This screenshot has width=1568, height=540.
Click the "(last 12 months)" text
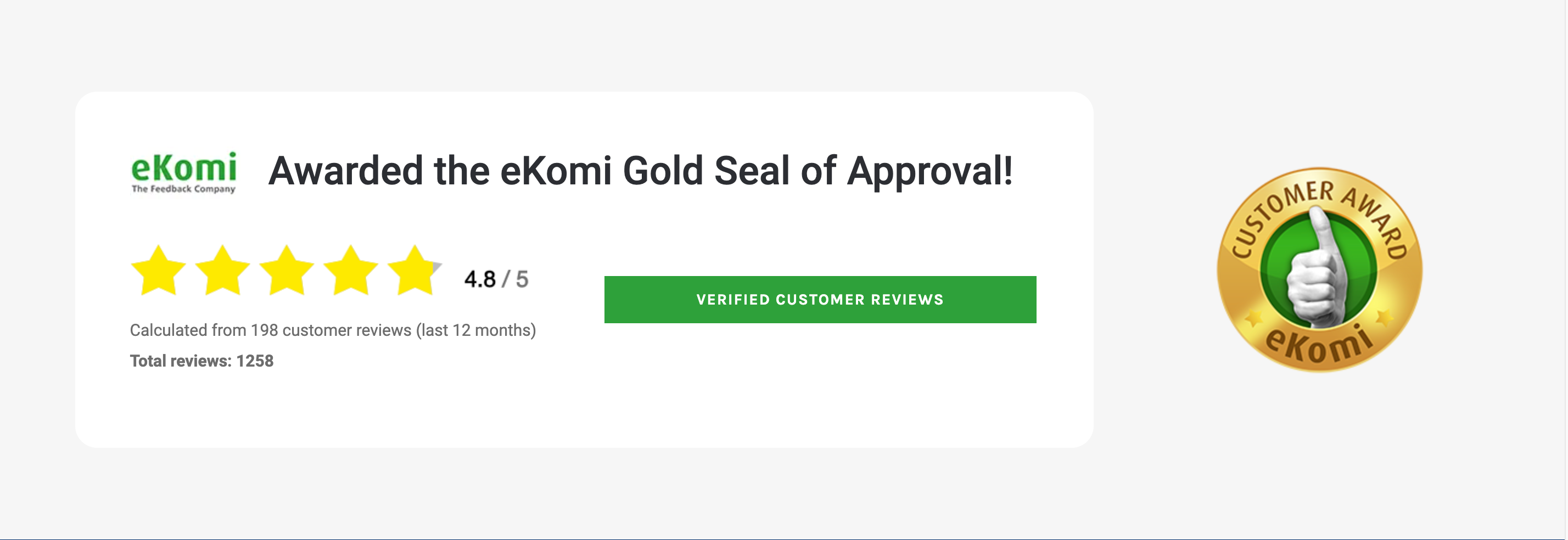476,330
